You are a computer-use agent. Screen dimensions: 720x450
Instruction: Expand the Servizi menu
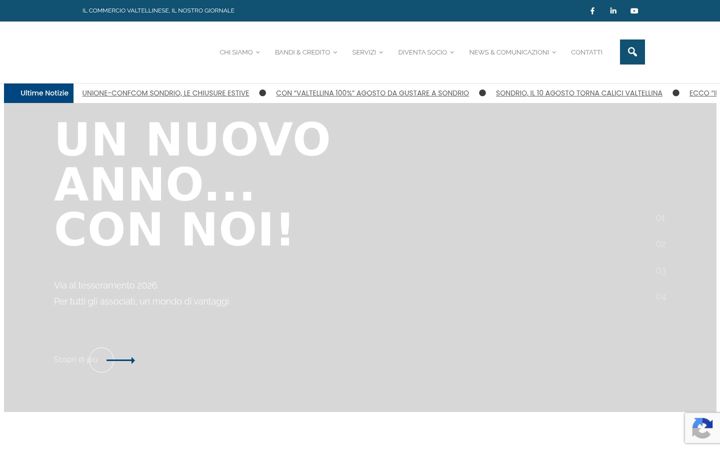coord(367,52)
